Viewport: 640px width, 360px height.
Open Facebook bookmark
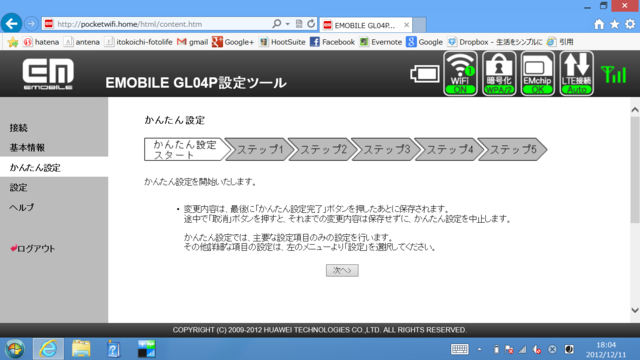[333, 42]
